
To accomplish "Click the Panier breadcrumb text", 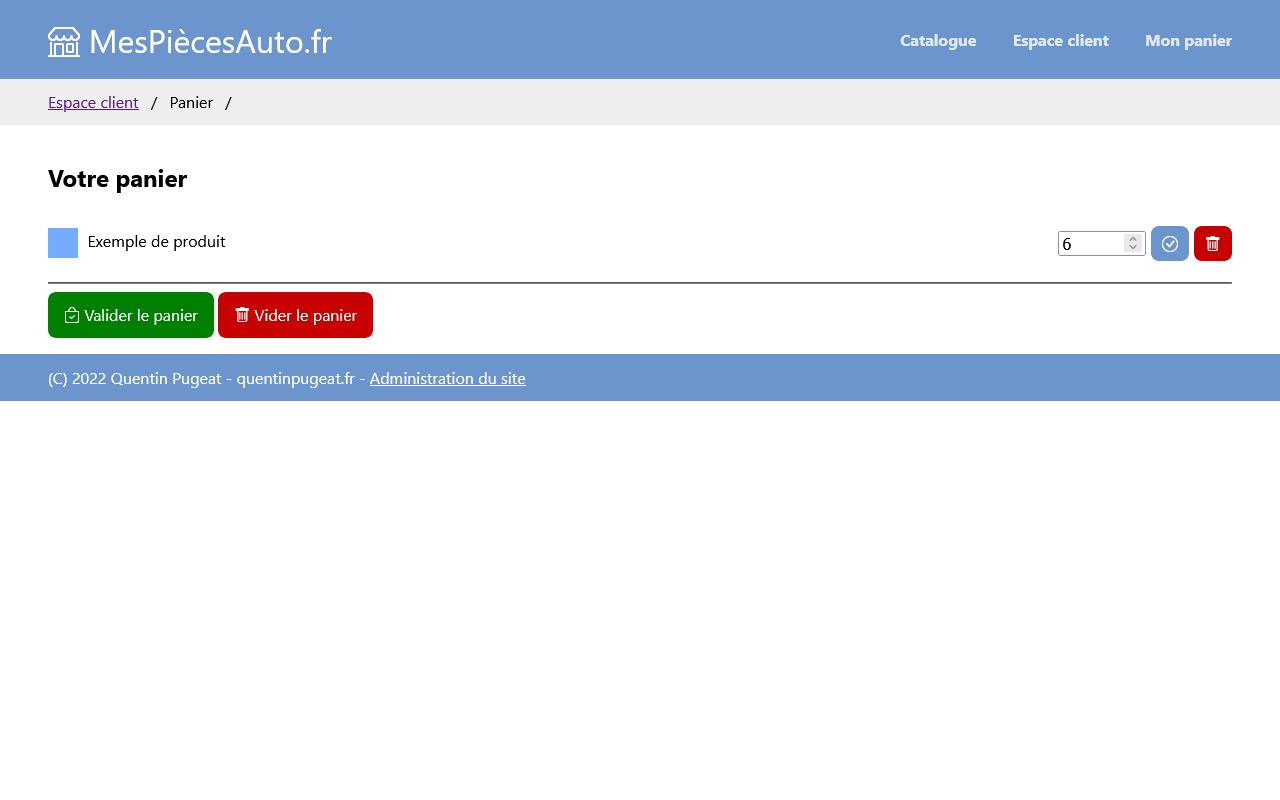I will pos(191,102).
